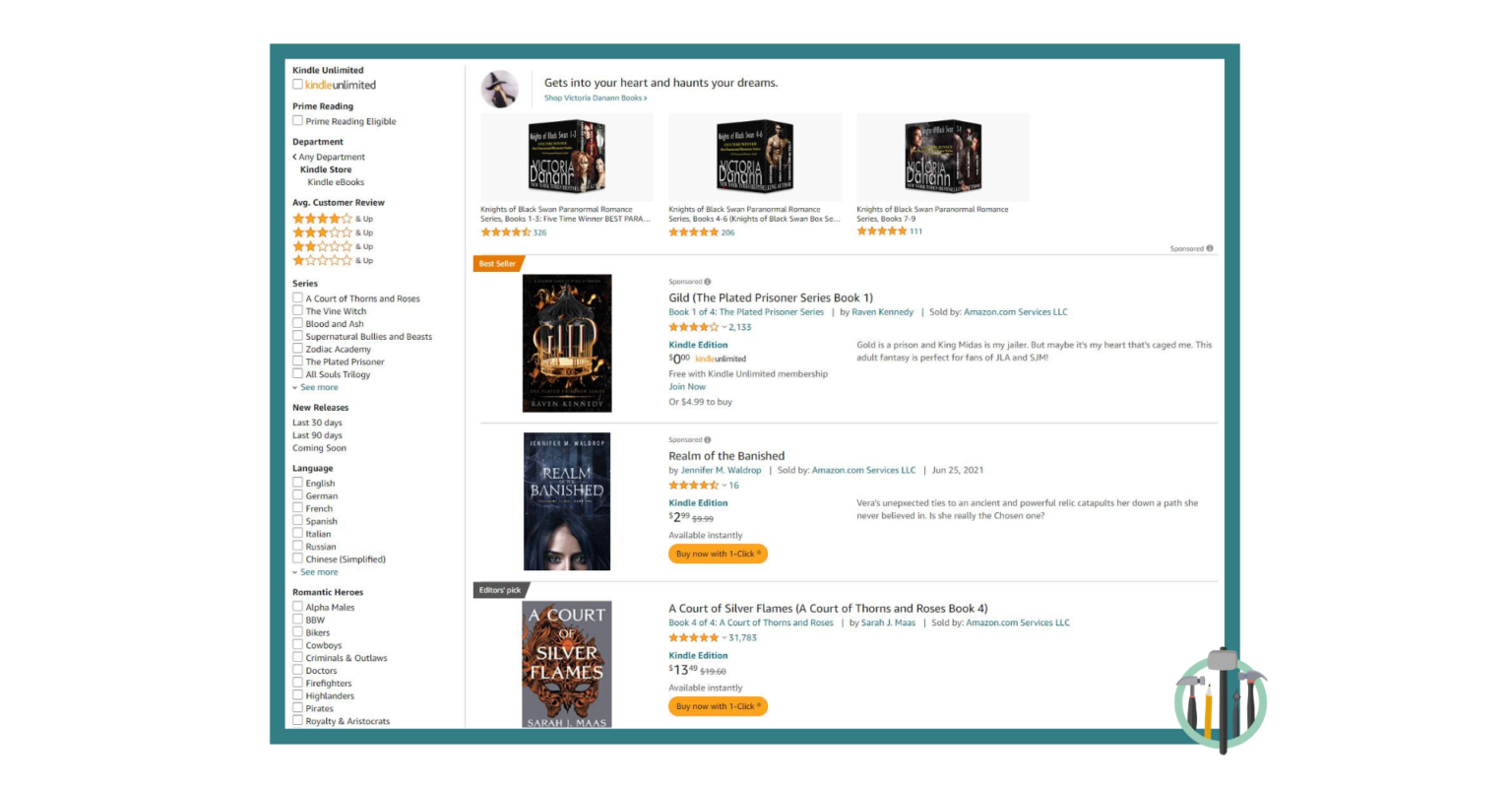
Task: Select the 1 star & Up rating filter
Action: click(323, 260)
